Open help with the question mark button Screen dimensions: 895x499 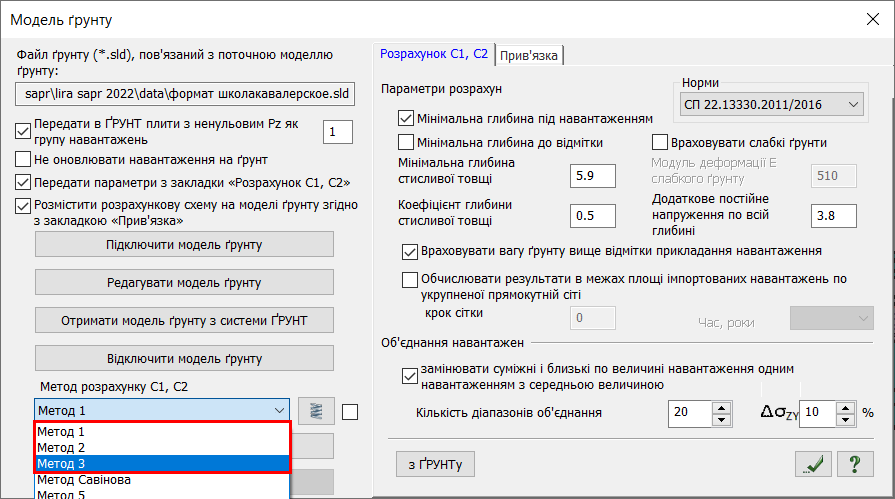855,464
